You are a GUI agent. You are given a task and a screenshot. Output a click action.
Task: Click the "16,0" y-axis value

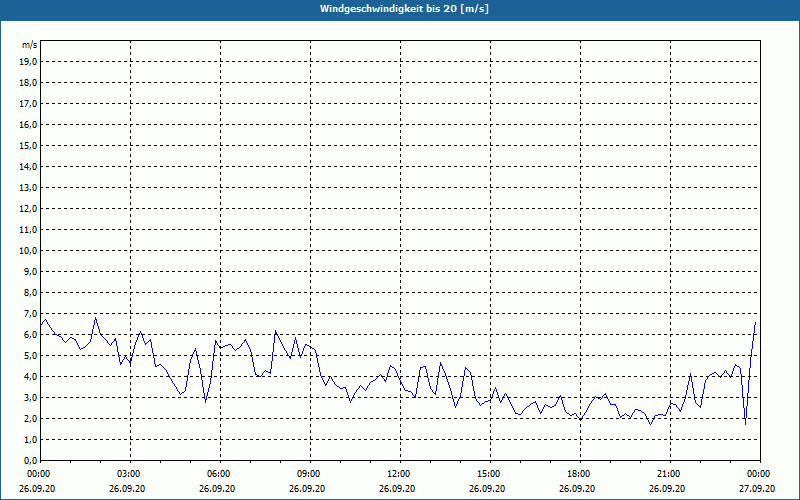(x=28, y=124)
